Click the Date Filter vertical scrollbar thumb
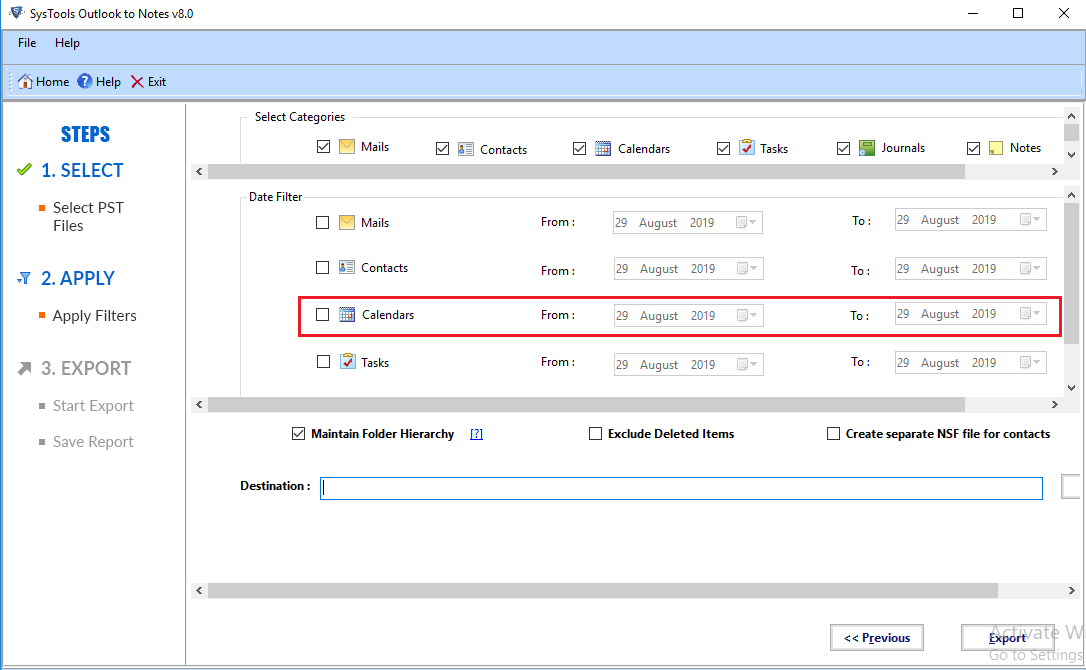 [x=1071, y=273]
